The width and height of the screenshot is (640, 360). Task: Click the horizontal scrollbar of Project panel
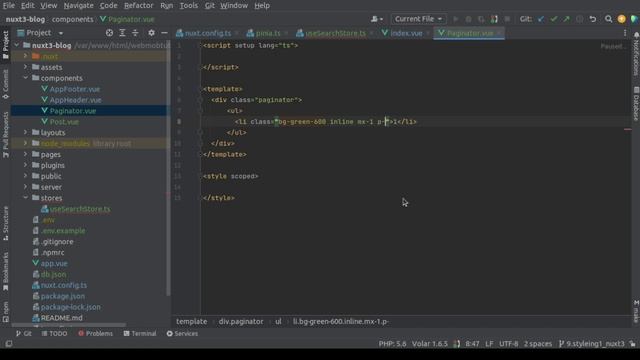click(69, 325)
